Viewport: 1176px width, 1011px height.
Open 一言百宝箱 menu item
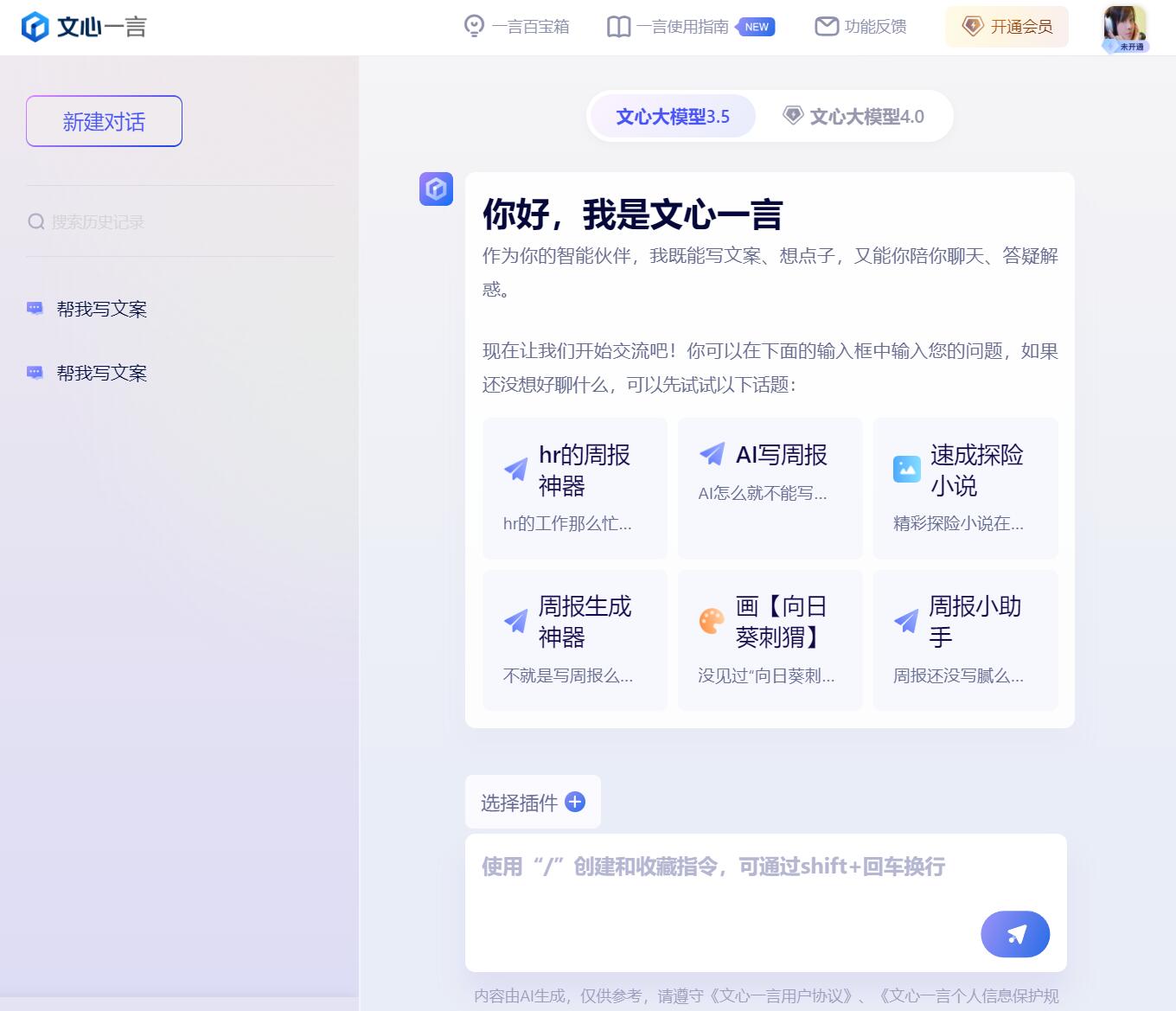516,27
